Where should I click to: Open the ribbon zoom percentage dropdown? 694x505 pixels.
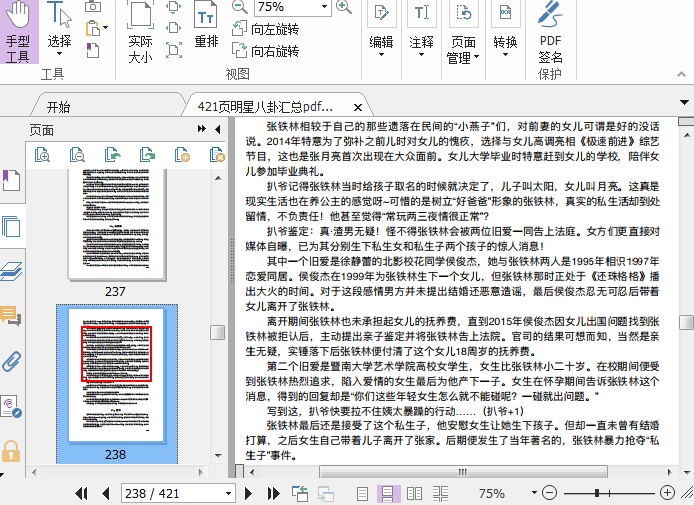[324, 7]
